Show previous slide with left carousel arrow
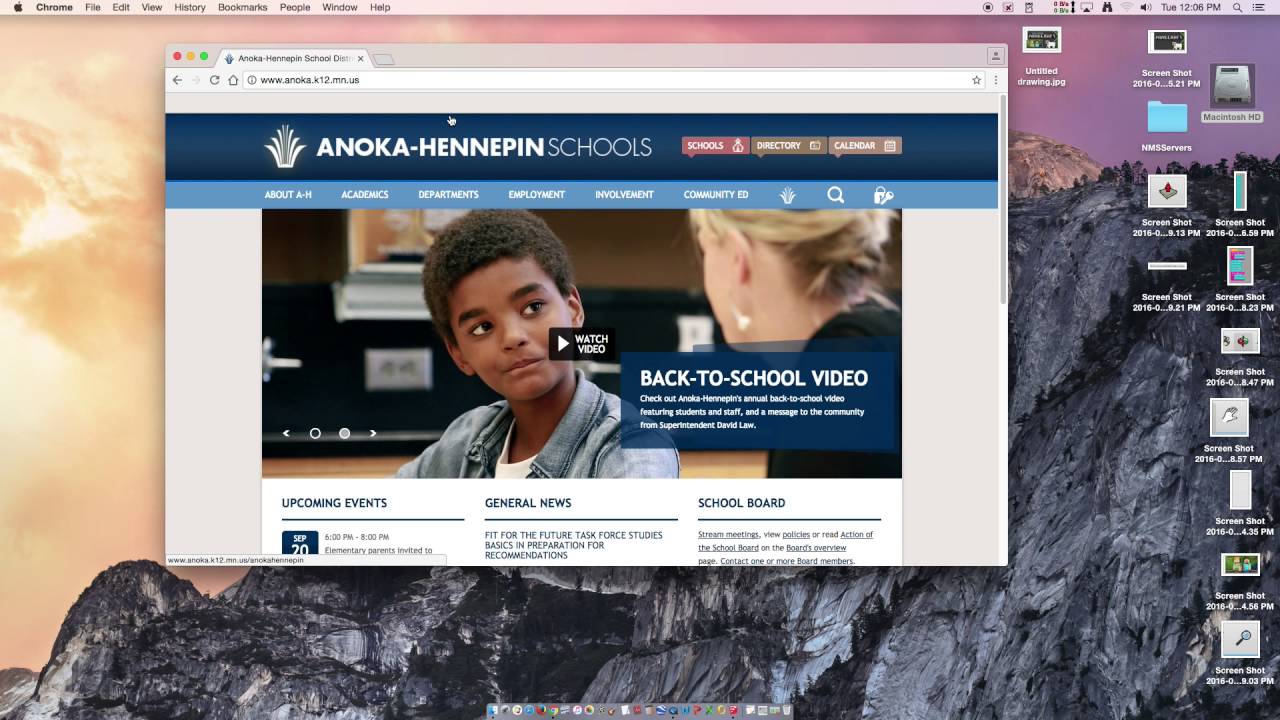 pos(286,433)
